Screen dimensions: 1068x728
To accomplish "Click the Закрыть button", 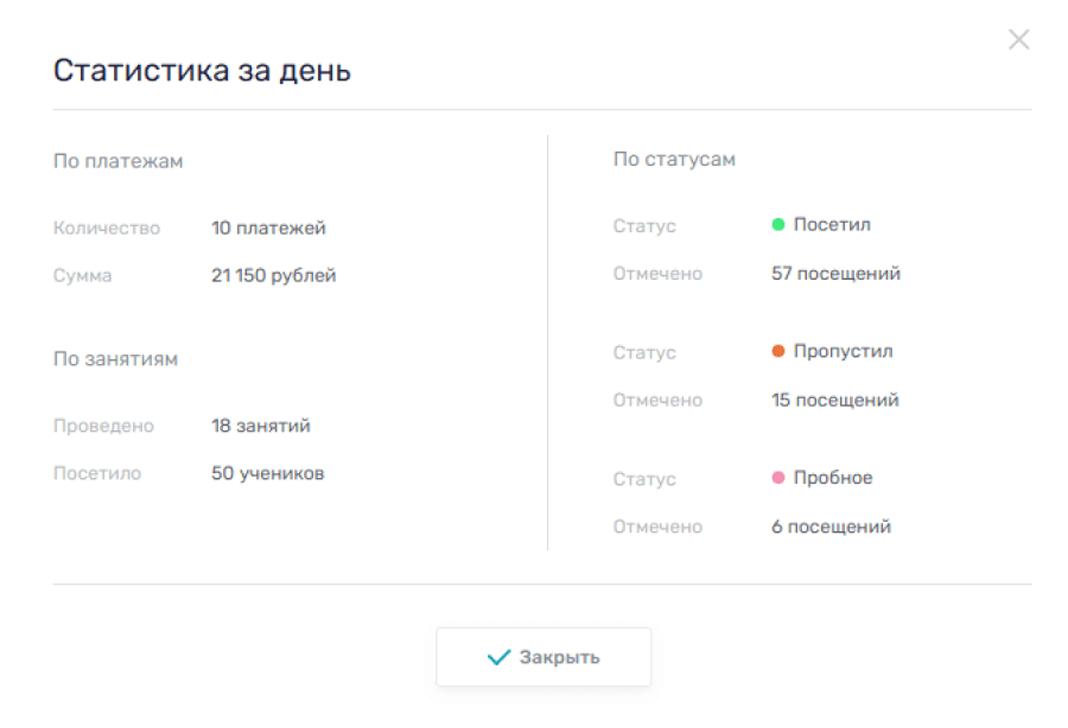I will [543, 657].
